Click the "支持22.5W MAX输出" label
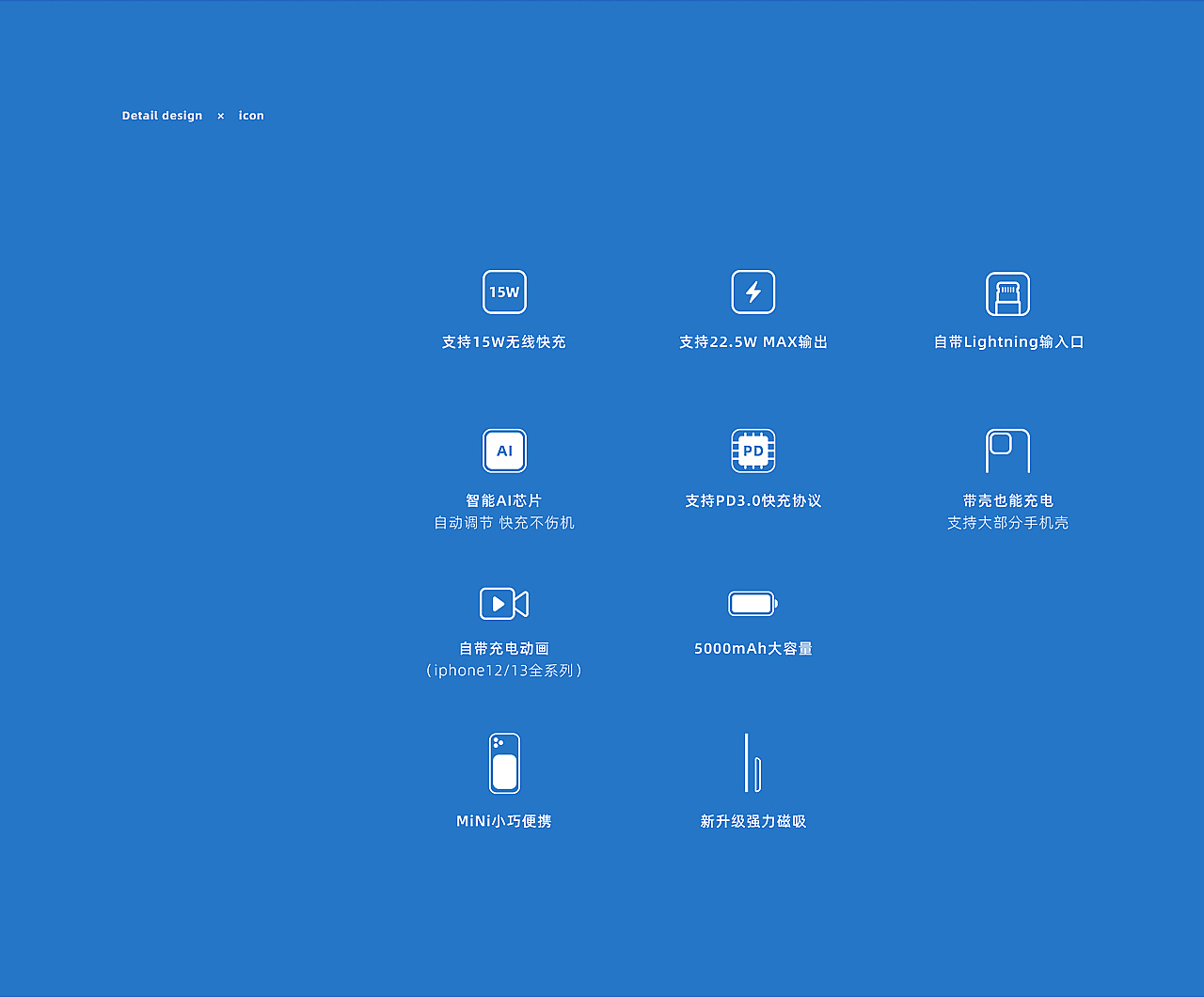 pyautogui.click(x=753, y=342)
